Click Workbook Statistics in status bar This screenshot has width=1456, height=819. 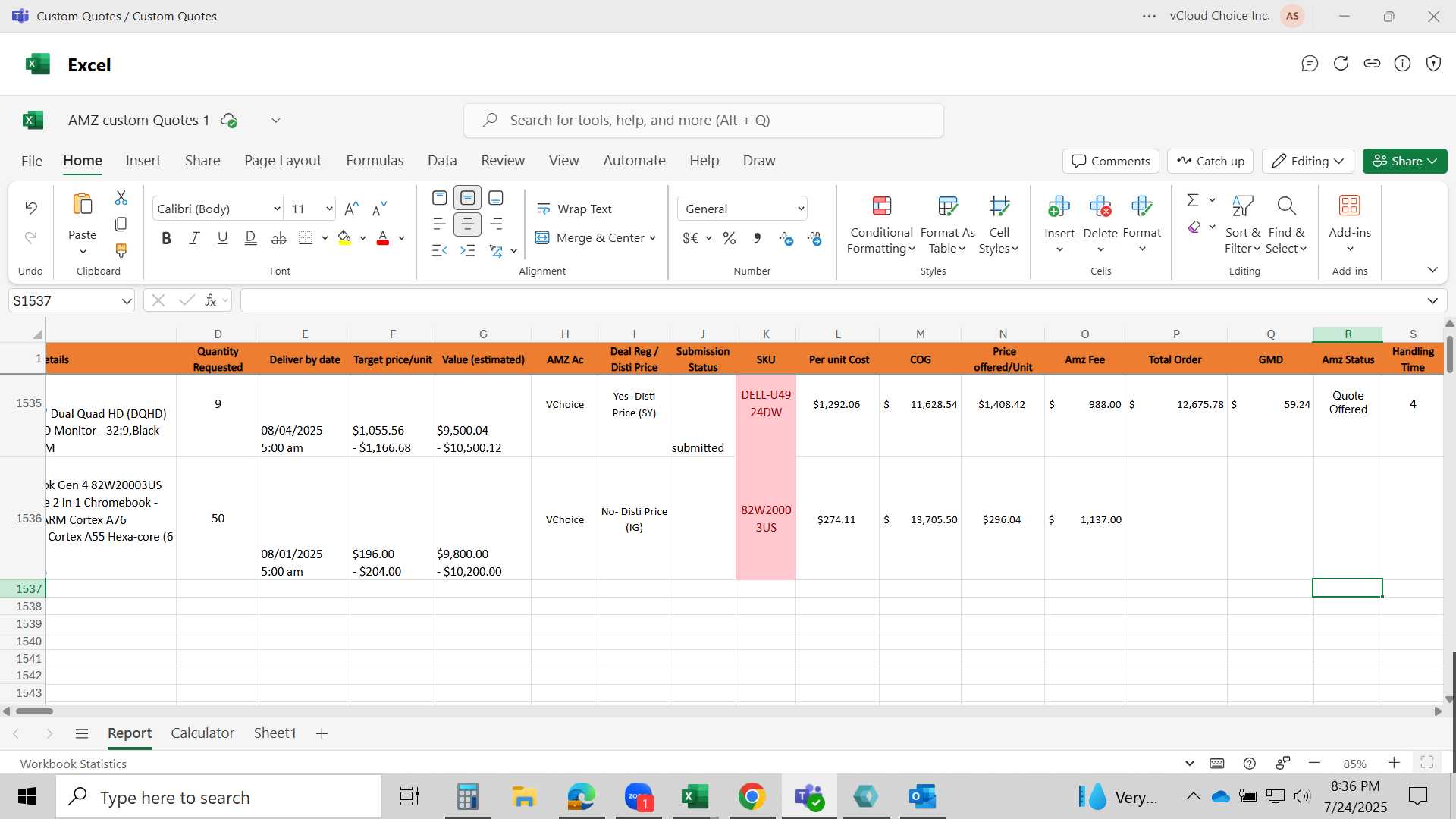pos(74,764)
